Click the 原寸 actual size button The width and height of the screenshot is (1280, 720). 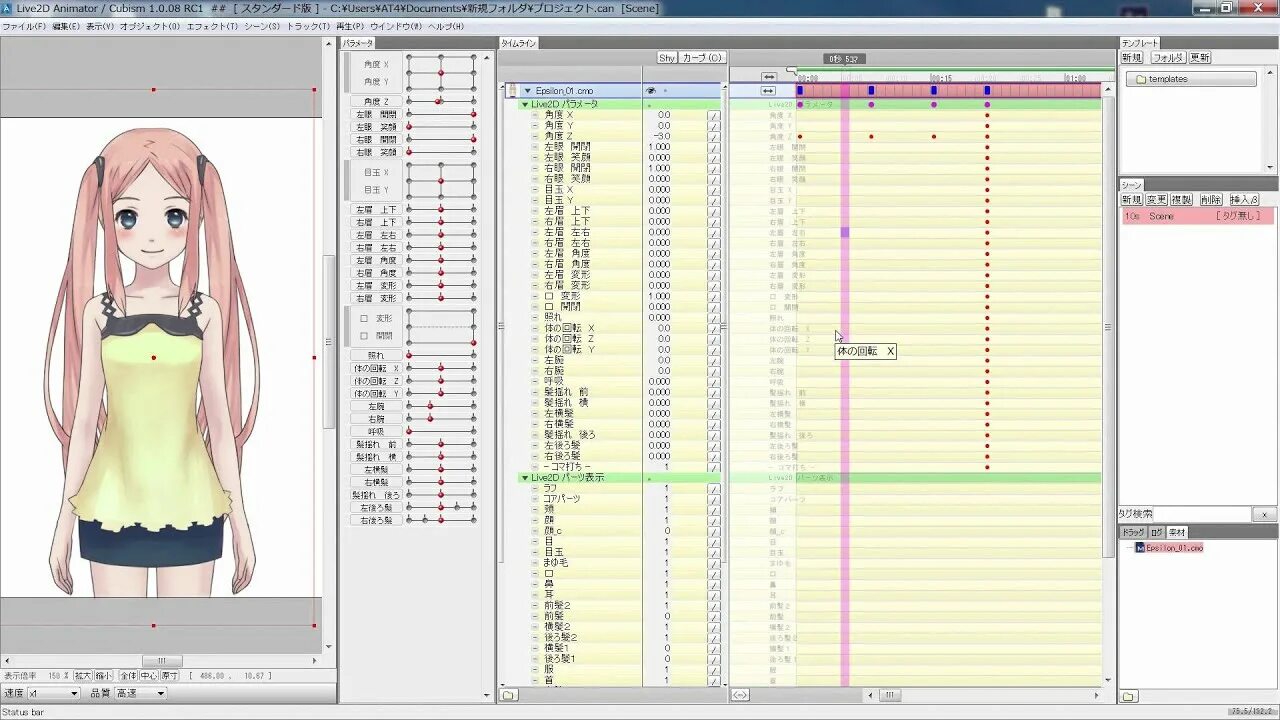pos(170,676)
